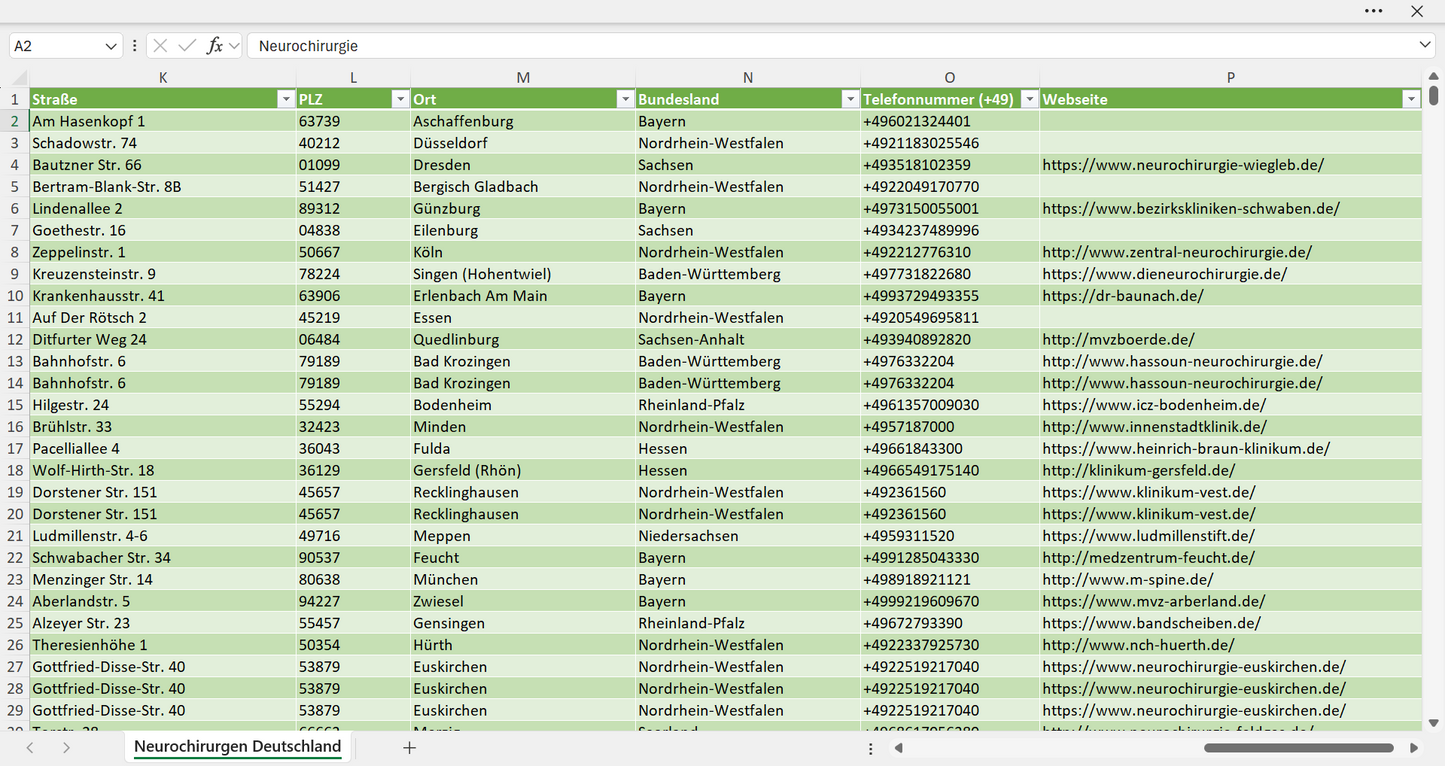Select the street cell Auf Der Rötsch 2
The width and height of the screenshot is (1445, 766).
pos(163,318)
